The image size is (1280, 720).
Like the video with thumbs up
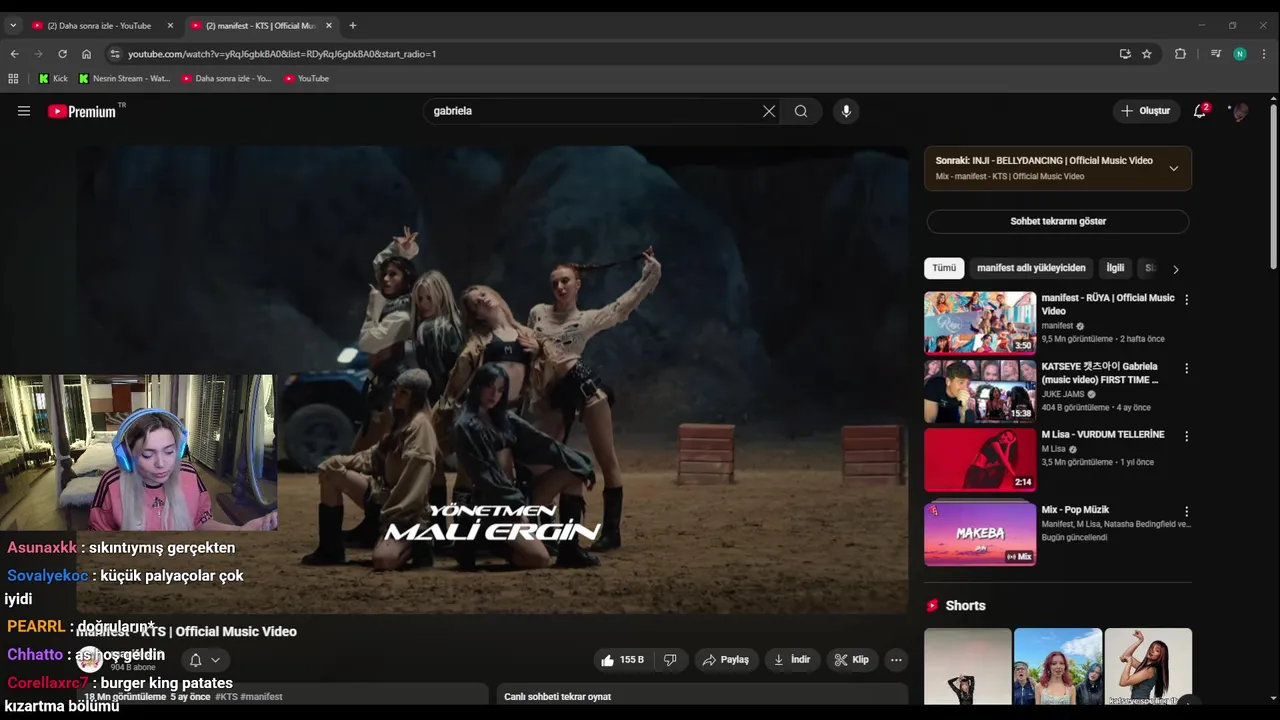click(x=621, y=660)
